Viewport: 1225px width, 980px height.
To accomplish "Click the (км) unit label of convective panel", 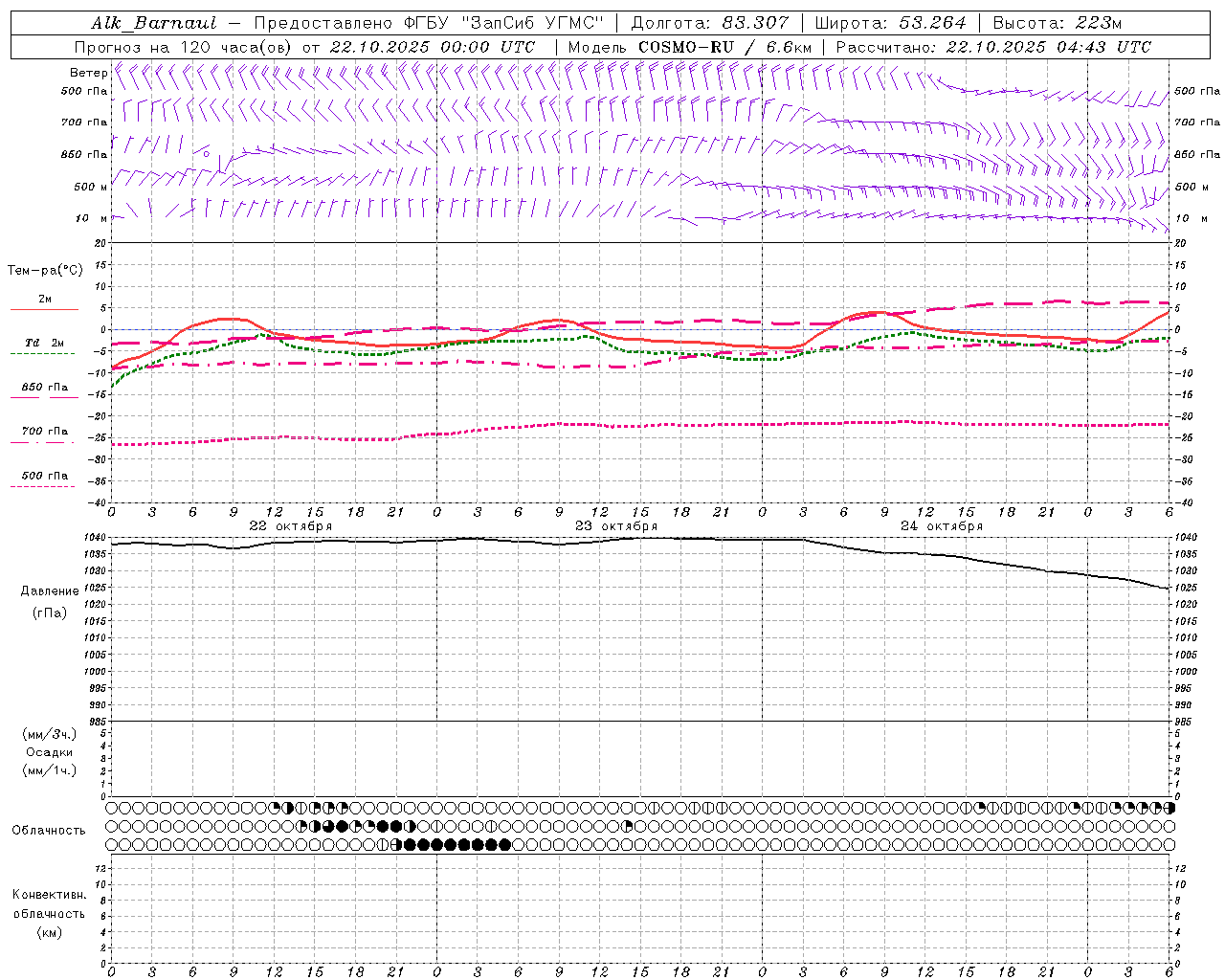I will click(50, 932).
